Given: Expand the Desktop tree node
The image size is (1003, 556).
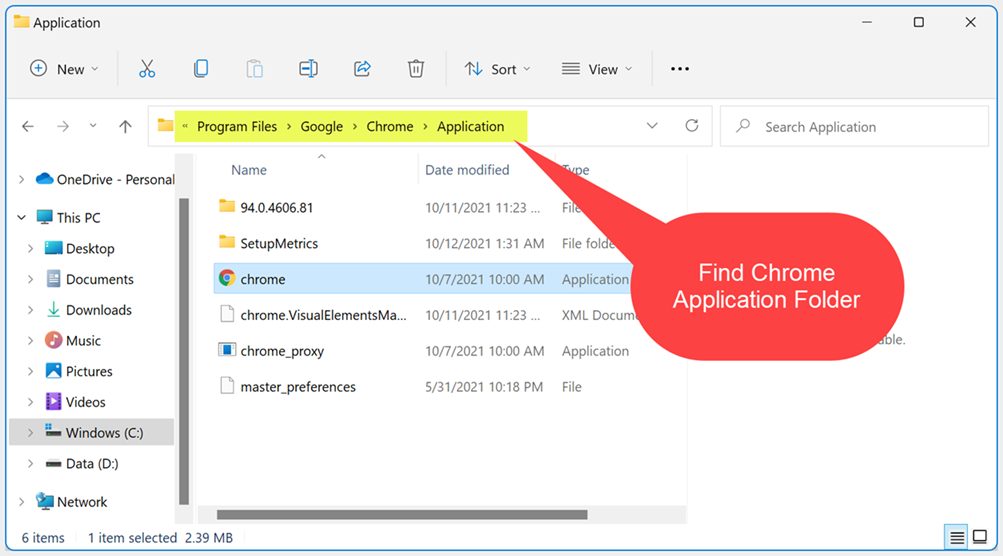Looking at the screenshot, I should pos(30,248).
